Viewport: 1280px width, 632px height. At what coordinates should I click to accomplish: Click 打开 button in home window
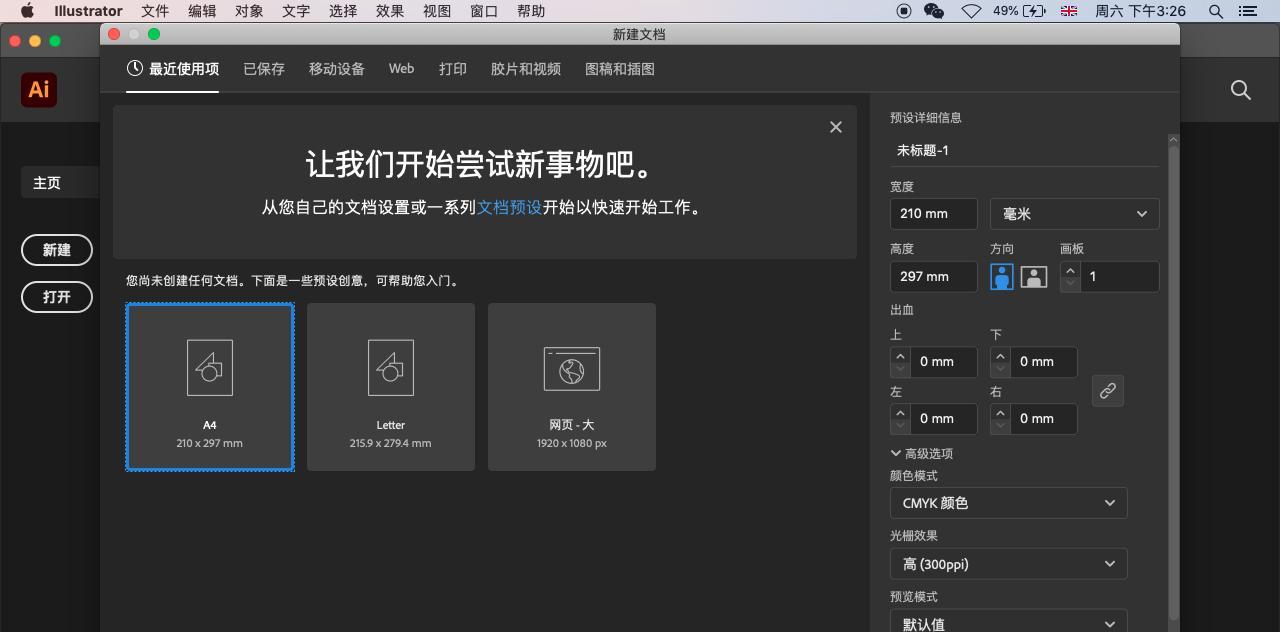tap(57, 297)
